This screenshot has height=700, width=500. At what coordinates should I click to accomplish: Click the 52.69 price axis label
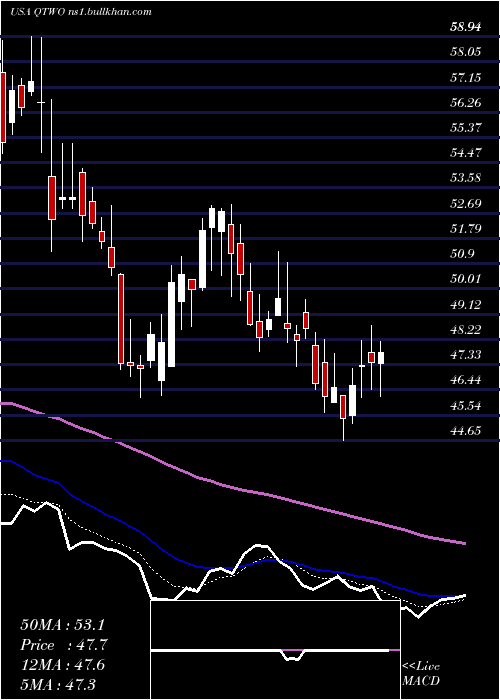tap(466, 204)
